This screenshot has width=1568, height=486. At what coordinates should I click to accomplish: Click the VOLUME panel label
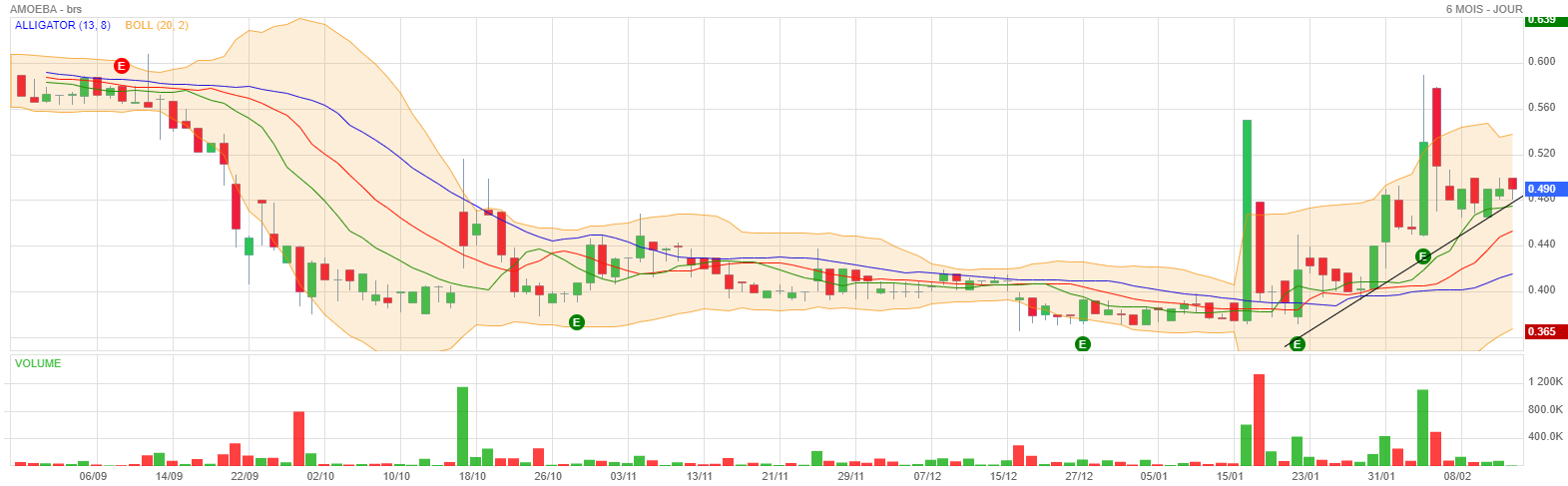[38, 363]
